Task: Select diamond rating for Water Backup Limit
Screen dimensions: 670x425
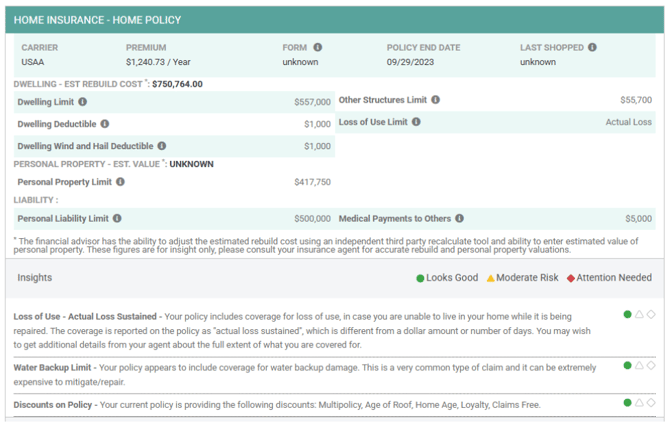Action: pos(651,366)
